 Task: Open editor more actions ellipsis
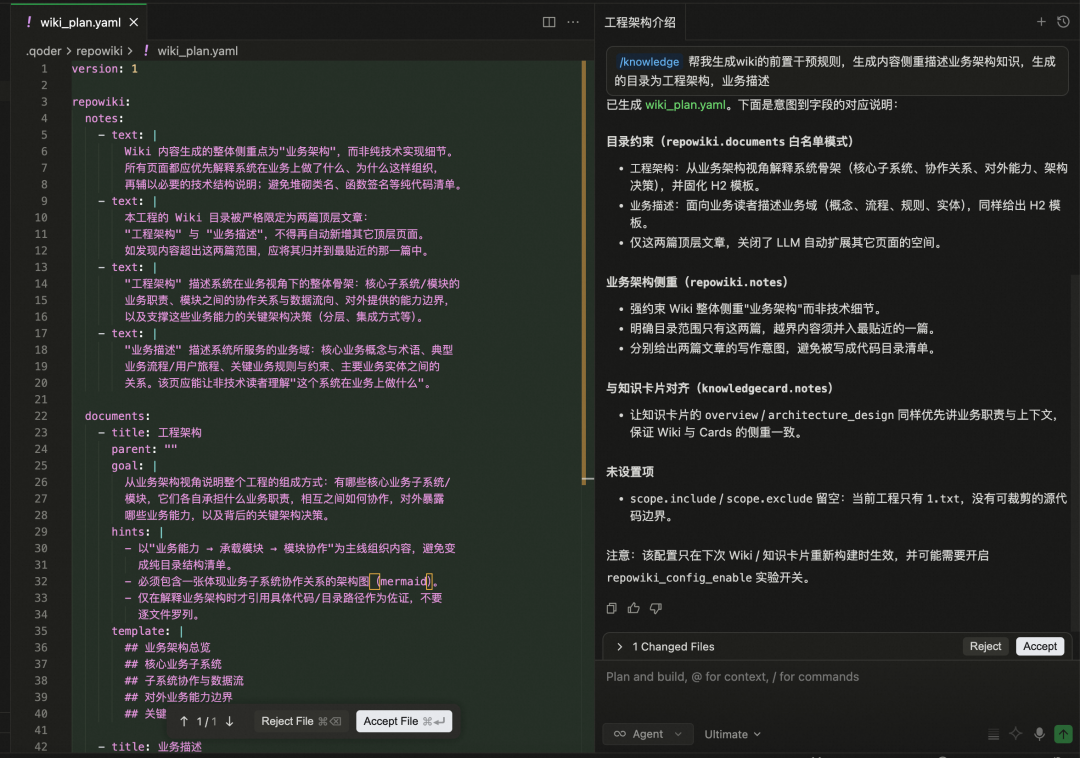[x=573, y=22]
